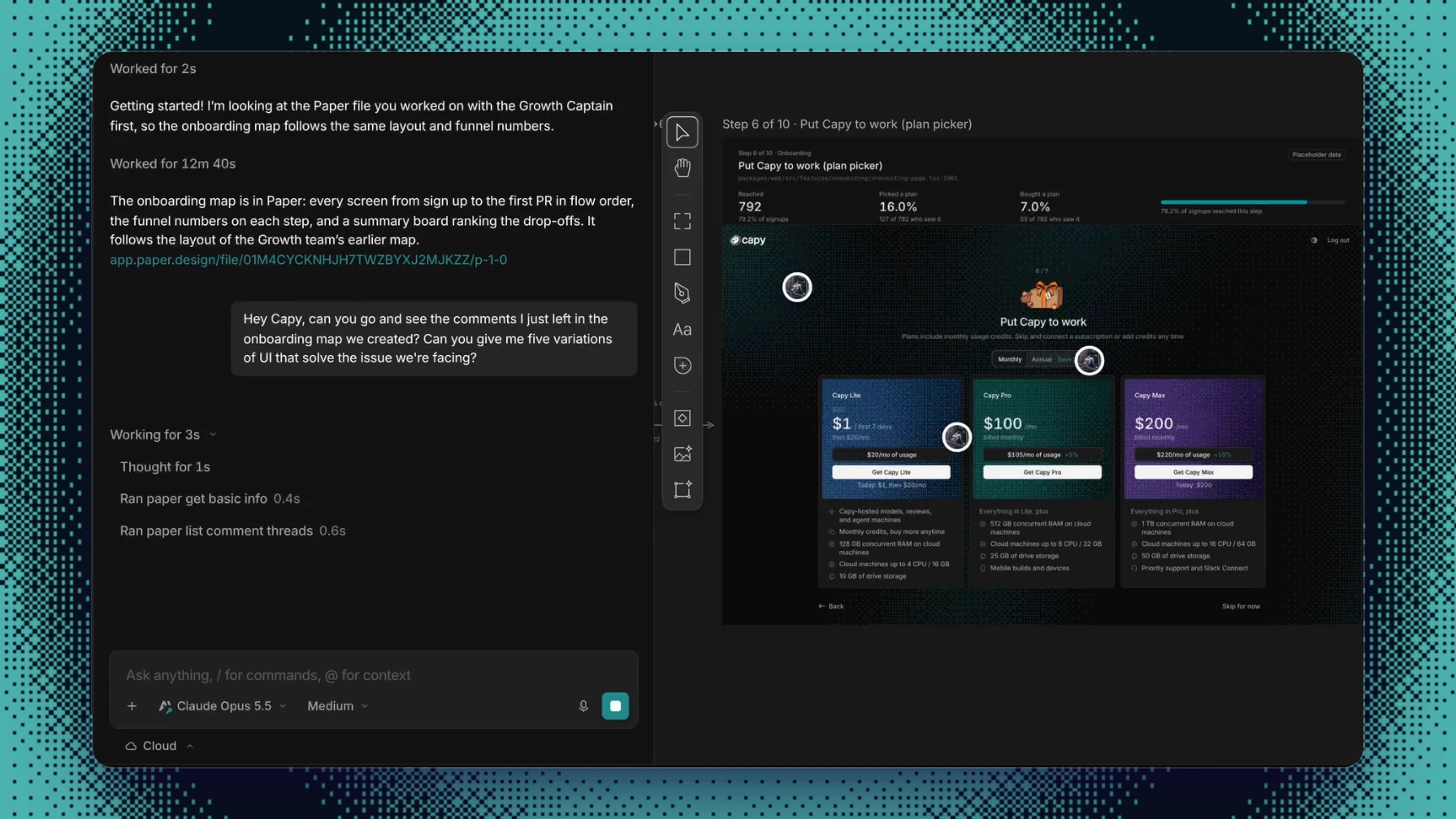Select the Hand pan tool

[682, 168]
